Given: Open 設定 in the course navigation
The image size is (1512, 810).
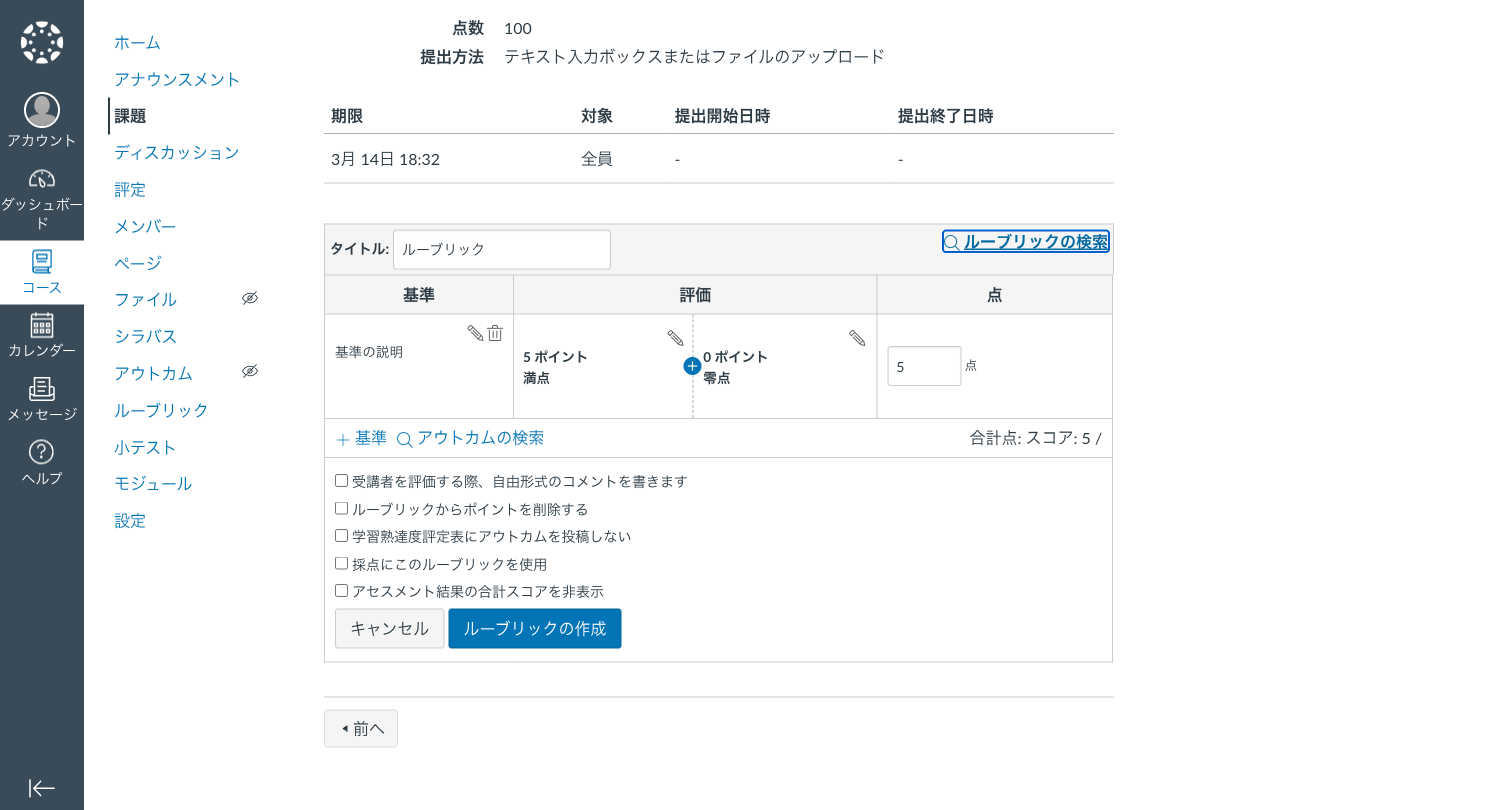Looking at the screenshot, I should (x=129, y=520).
